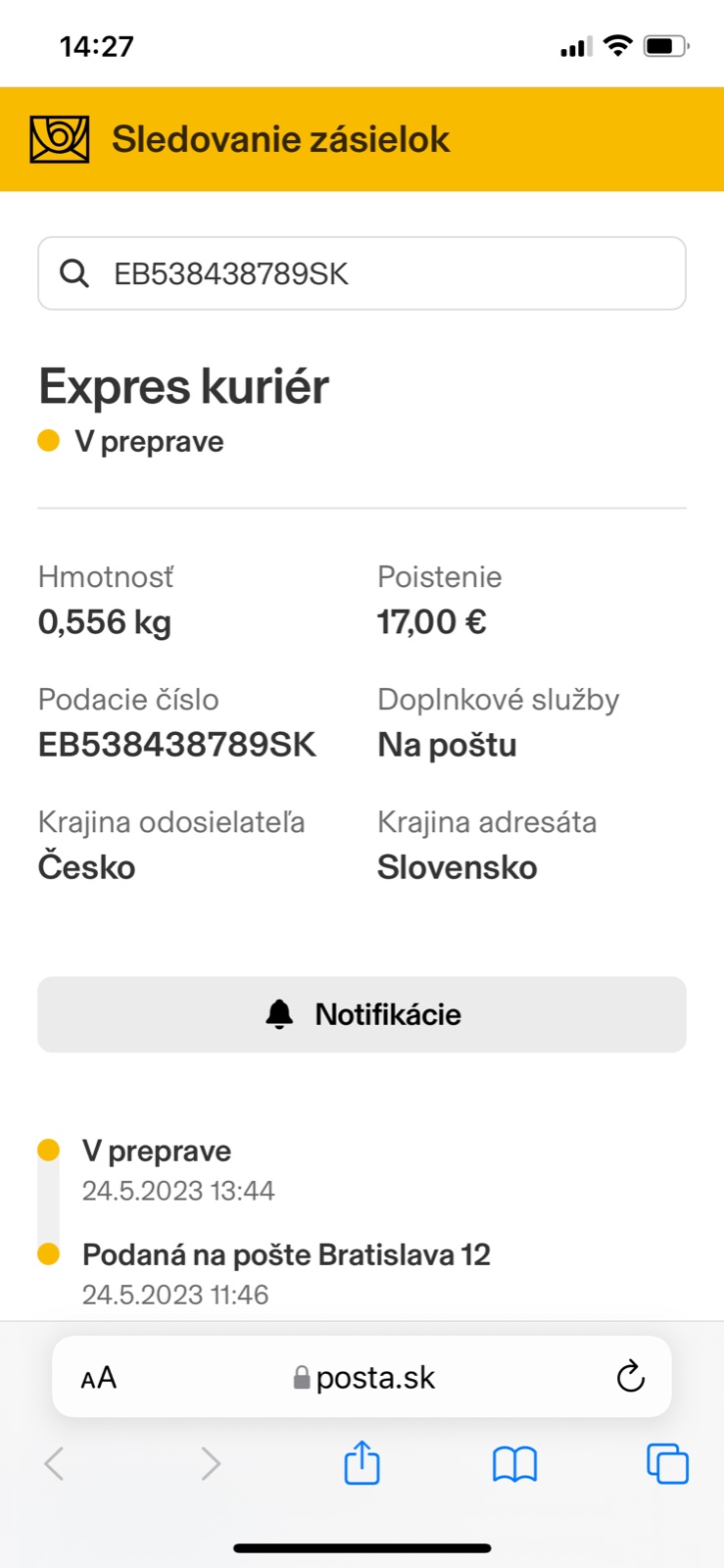
Task: Tap the search magnifier icon
Action: click(x=74, y=273)
